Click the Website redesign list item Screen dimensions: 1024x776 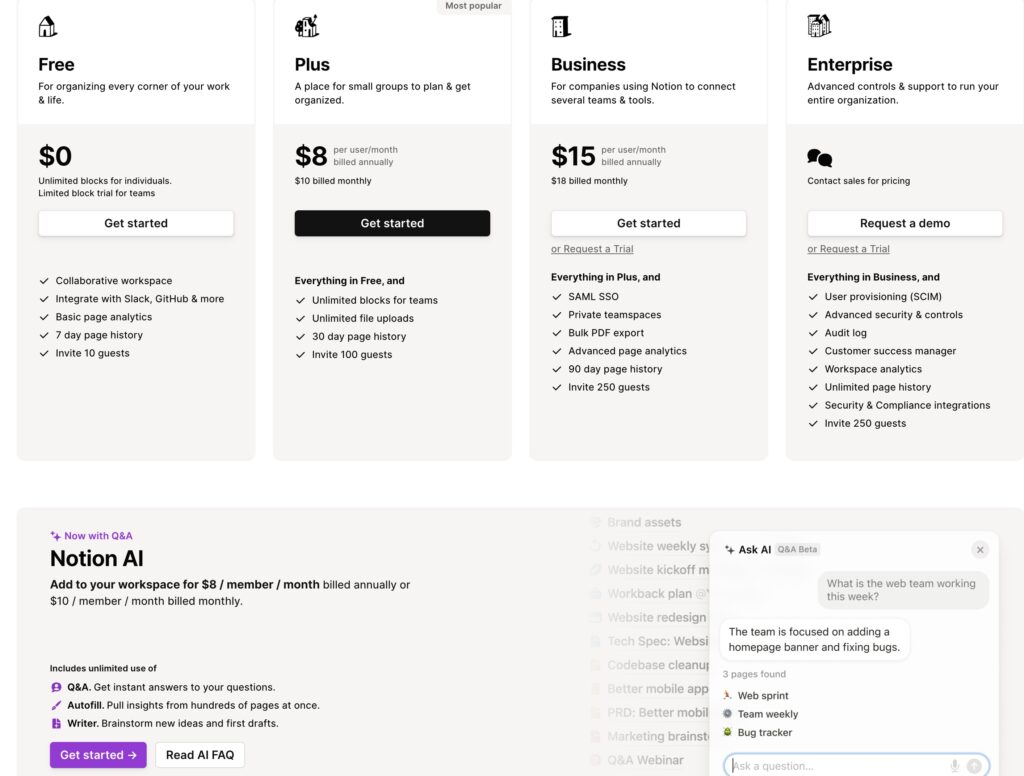coord(649,617)
